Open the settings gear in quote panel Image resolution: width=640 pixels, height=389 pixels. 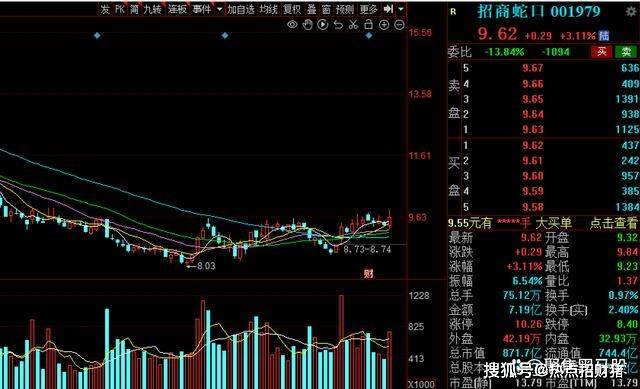click(631, 11)
